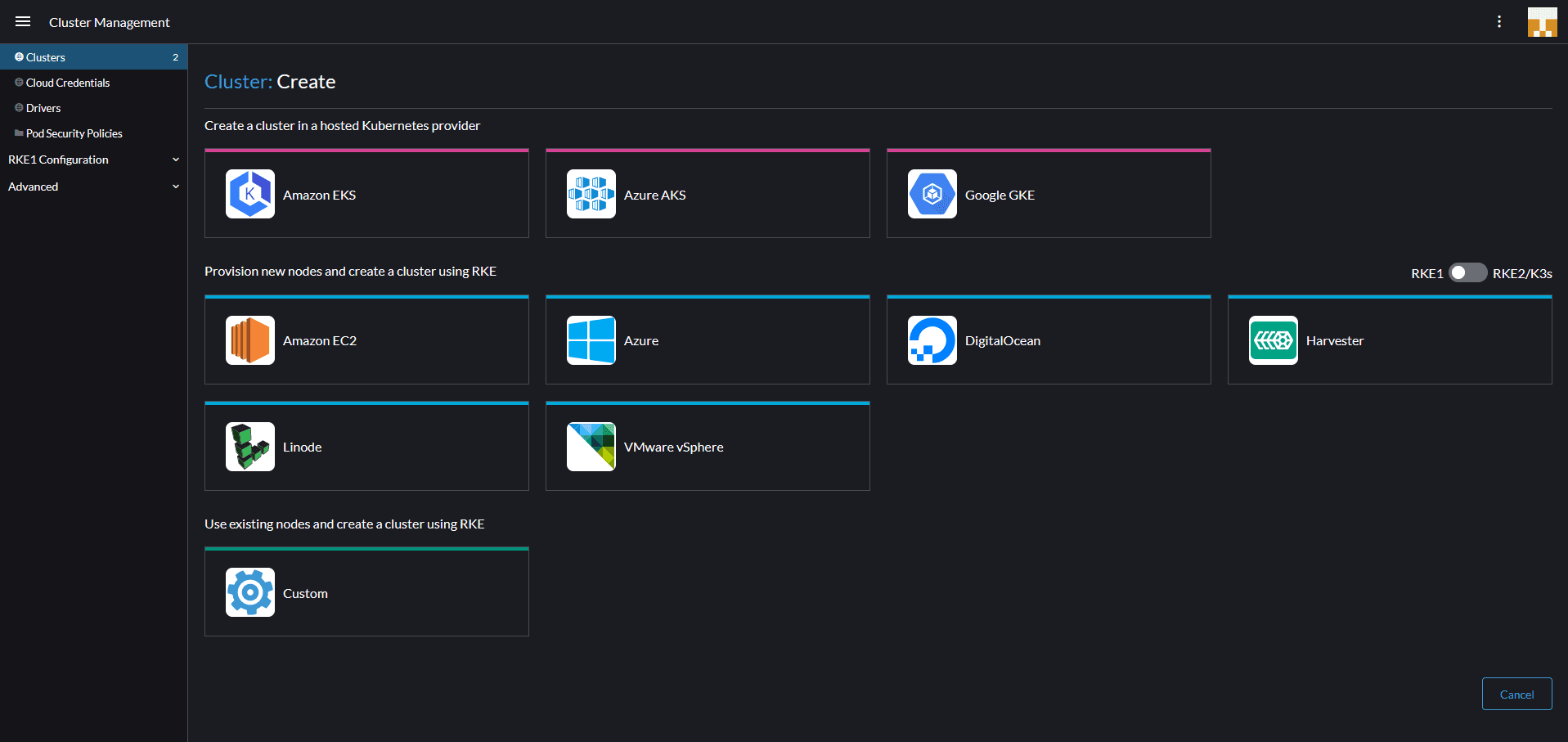
Task: Click the Azure AKS hexagon icon
Action: click(591, 194)
